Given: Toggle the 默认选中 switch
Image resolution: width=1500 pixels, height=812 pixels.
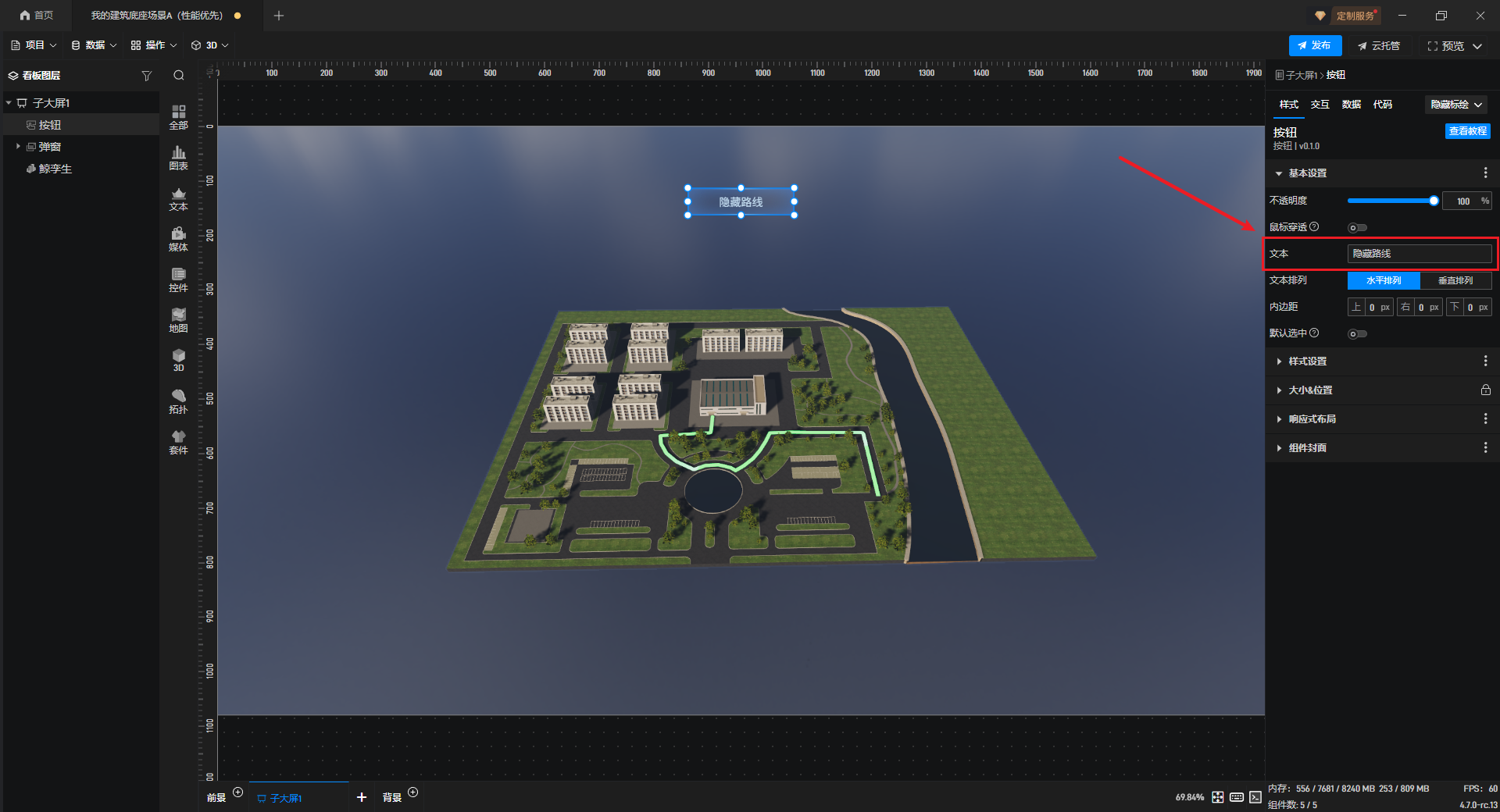Looking at the screenshot, I should [x=1357, y=334].
